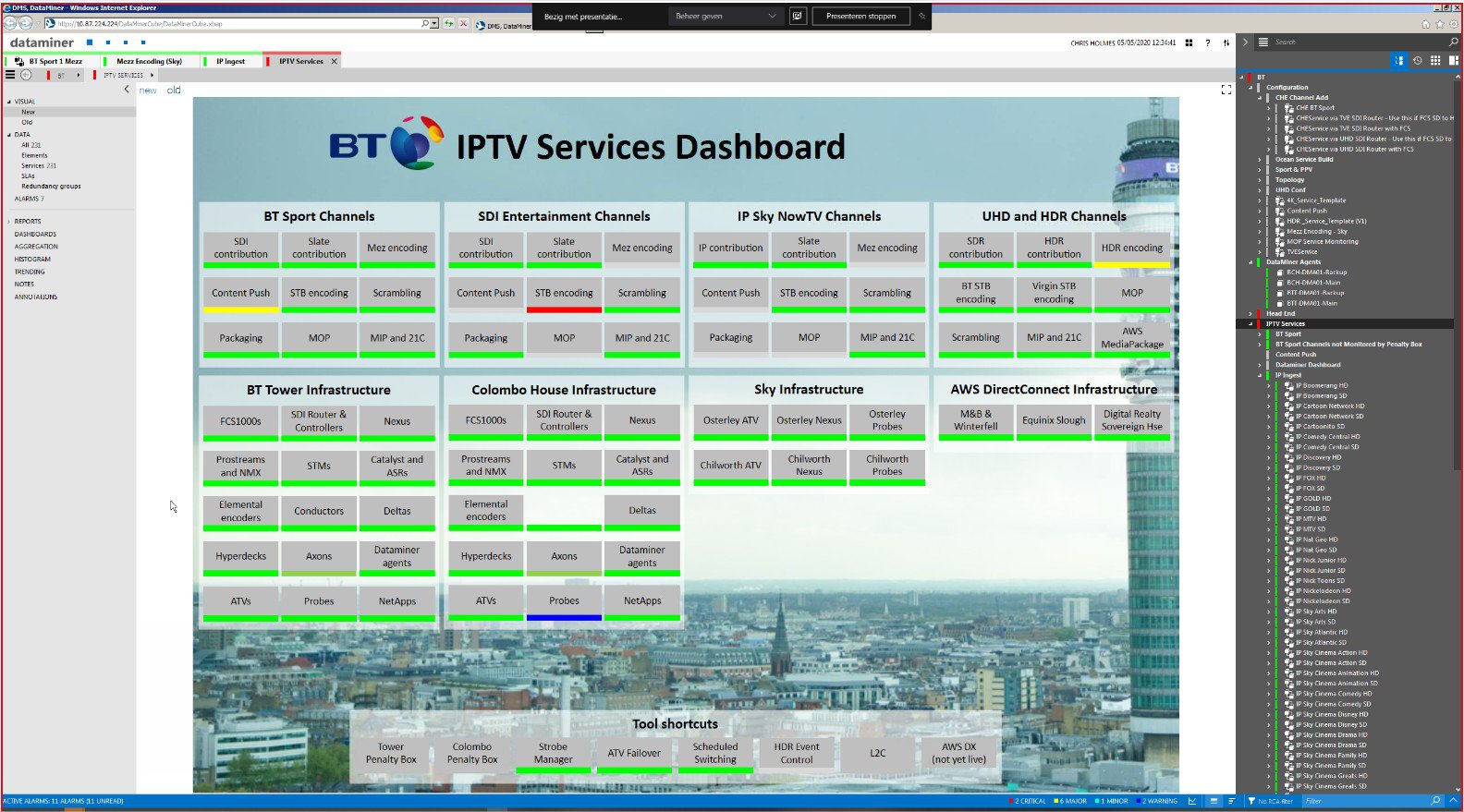Open HDR encoding tile with yellow status
The height and width of the screenshot is (812, 1464).
point(1131,249)
